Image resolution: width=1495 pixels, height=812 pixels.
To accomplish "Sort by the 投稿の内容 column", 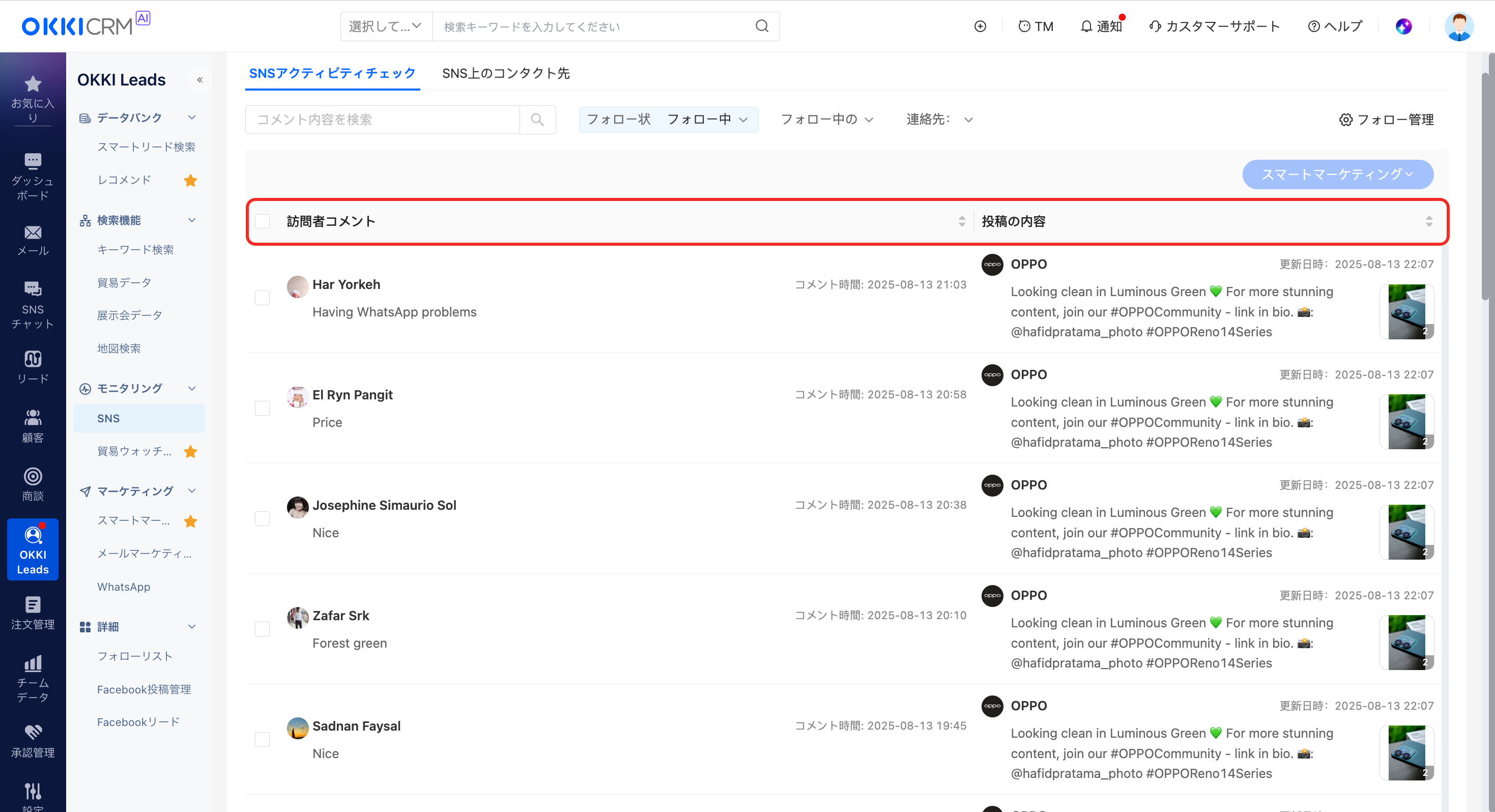I will (1429, 221).
